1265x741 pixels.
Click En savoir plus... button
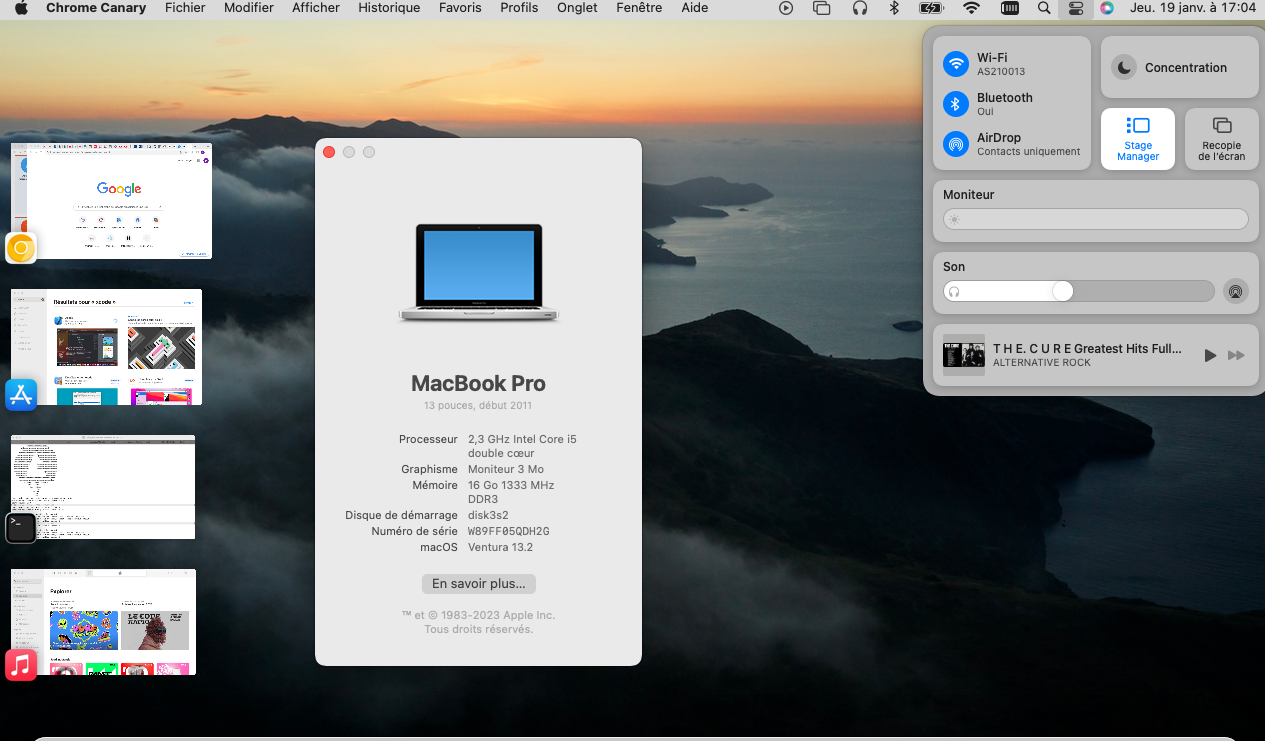coord(479,583)
